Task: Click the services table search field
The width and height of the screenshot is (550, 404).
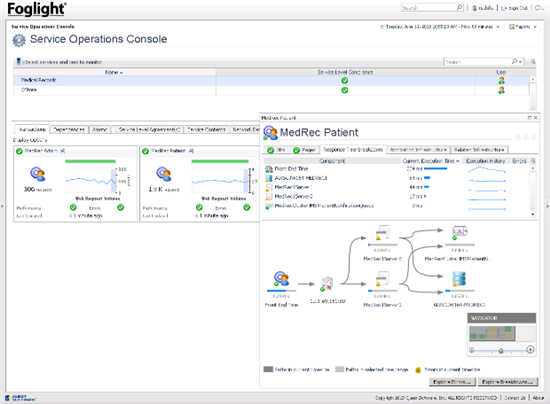Action: pos(477,62)
